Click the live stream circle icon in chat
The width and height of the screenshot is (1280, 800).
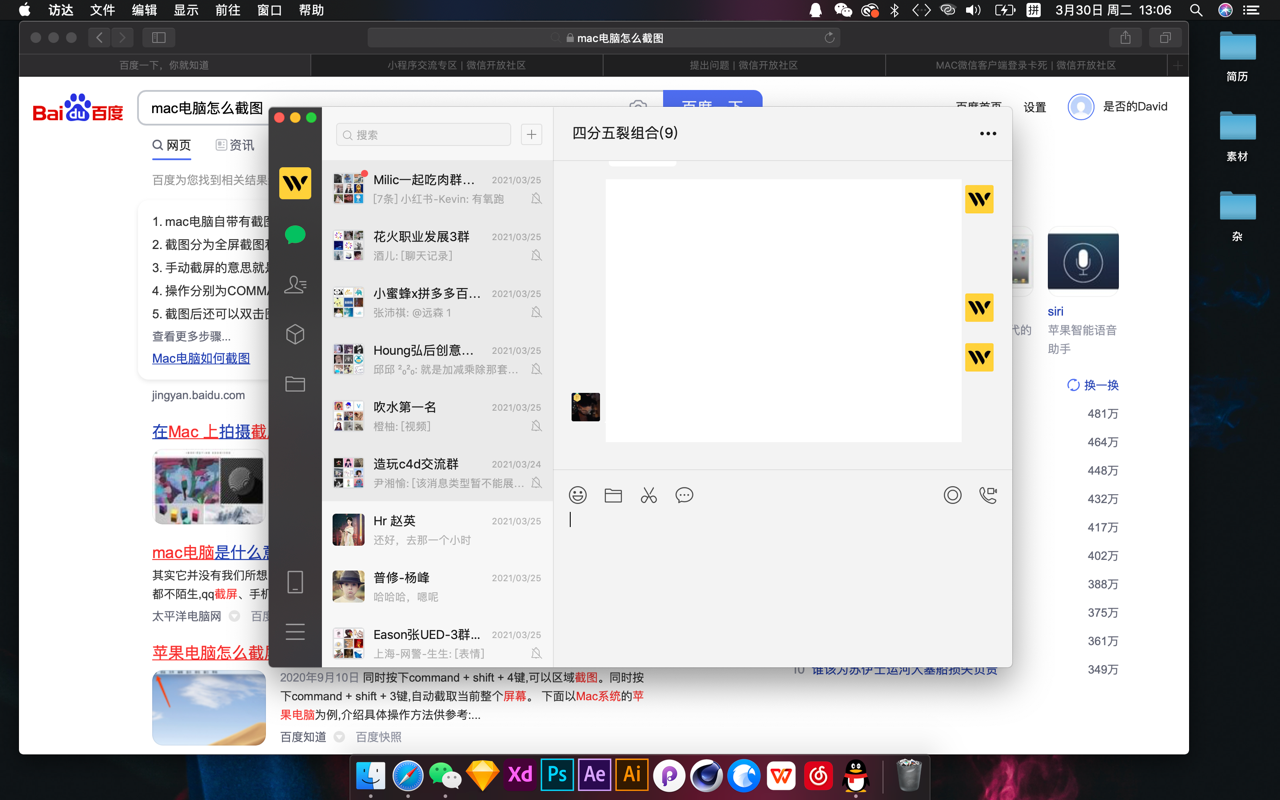(952, 495)
